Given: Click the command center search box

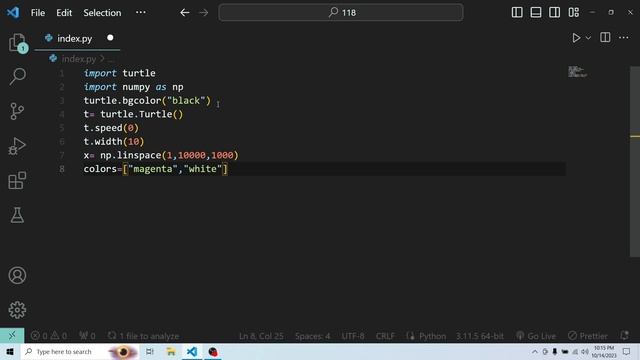Looking at the screenshot, I should click(x=341, y=13).
